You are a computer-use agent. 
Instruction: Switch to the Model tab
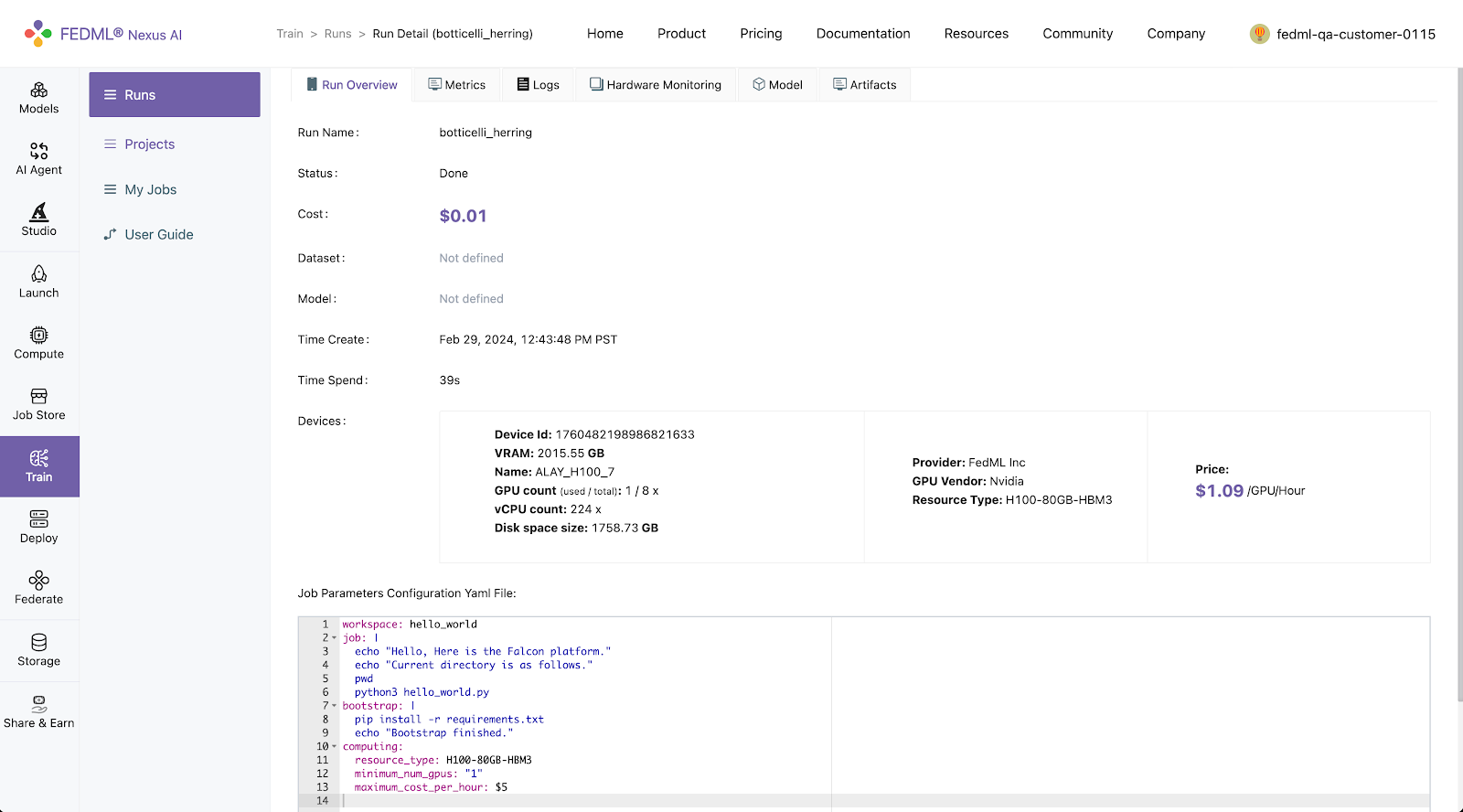(778, 84)
